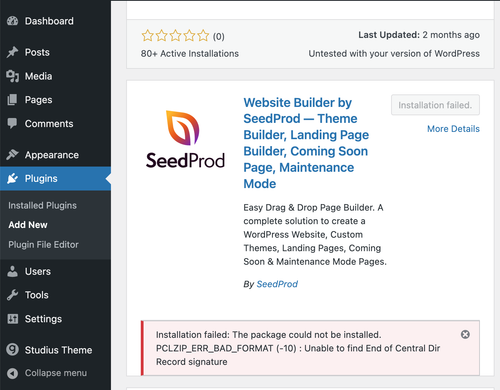Open the Tools menu item
This screenshot has height=390, width=500.
point(37,295)
